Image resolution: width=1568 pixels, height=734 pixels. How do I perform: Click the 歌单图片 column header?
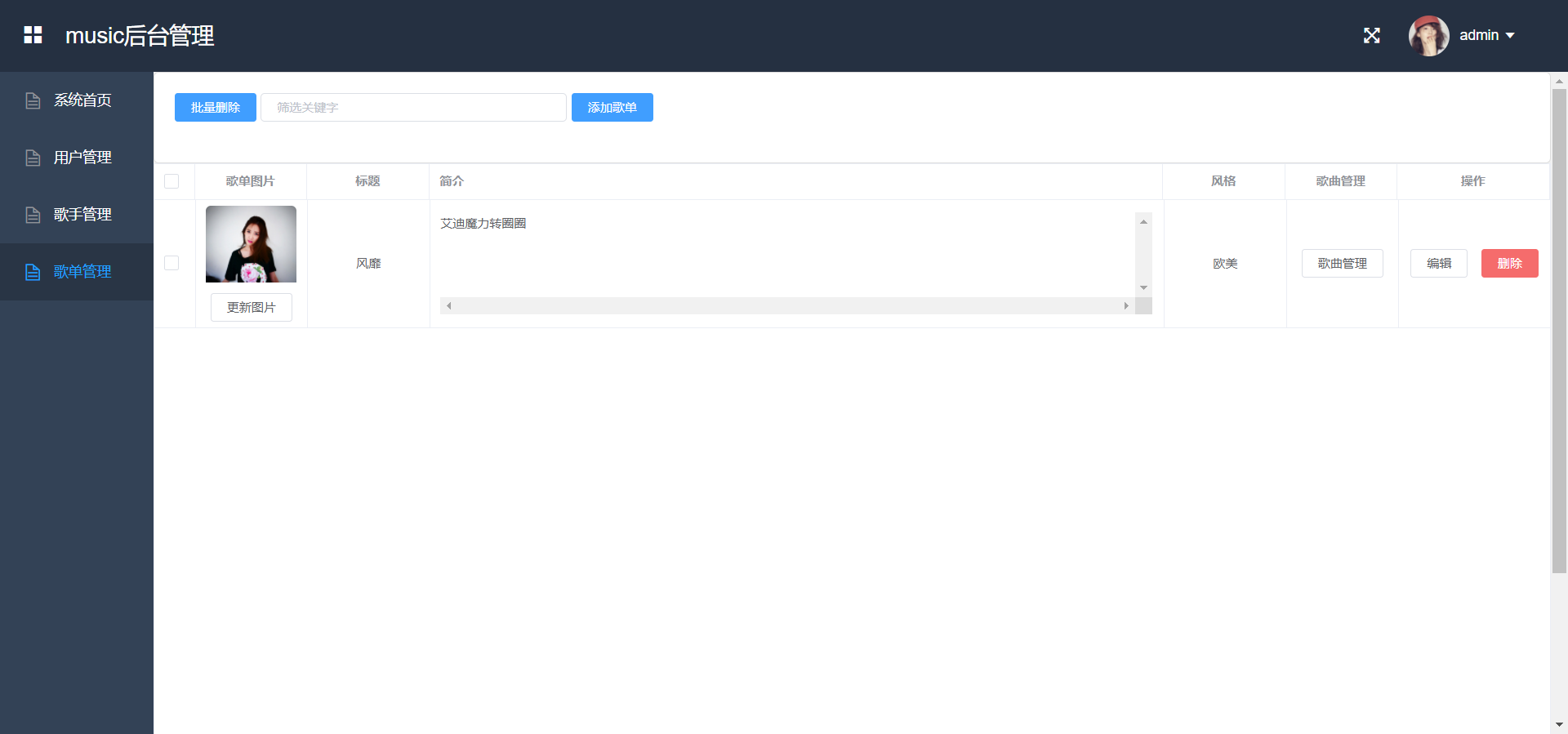pyautogui.click(x=250, y=180)
